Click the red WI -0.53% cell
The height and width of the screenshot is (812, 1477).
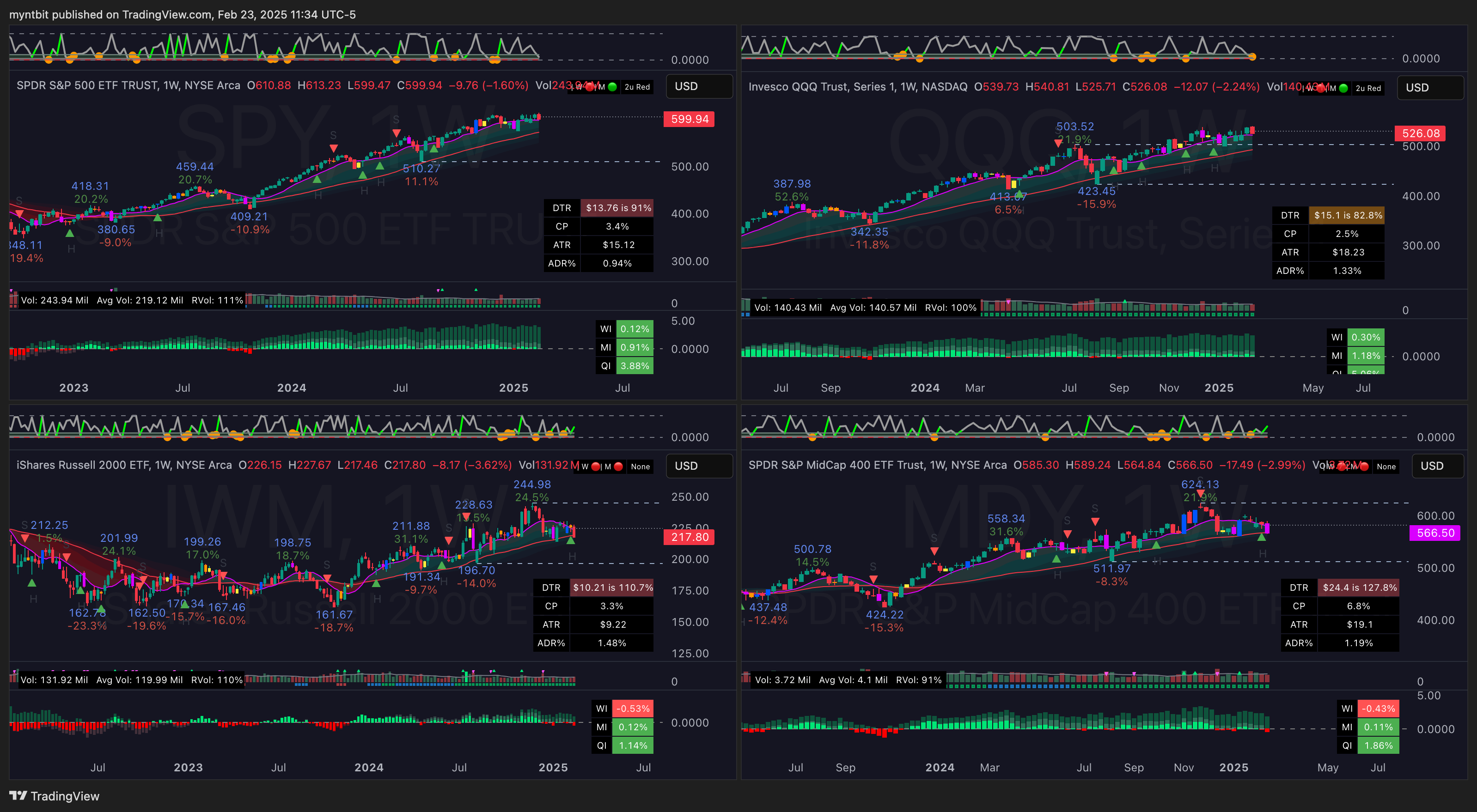click(x=633, y=709)
